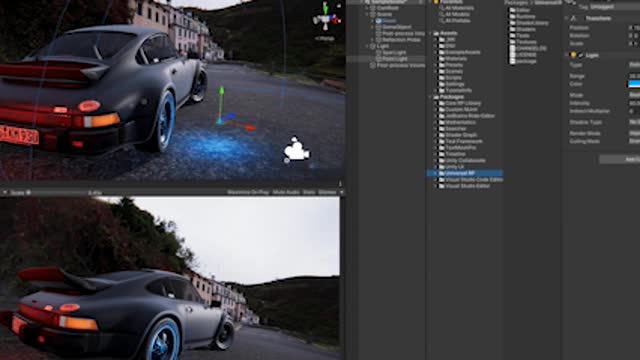Open the Shadow Type dropdown
The image size is (640, 360).
[634, 122]
